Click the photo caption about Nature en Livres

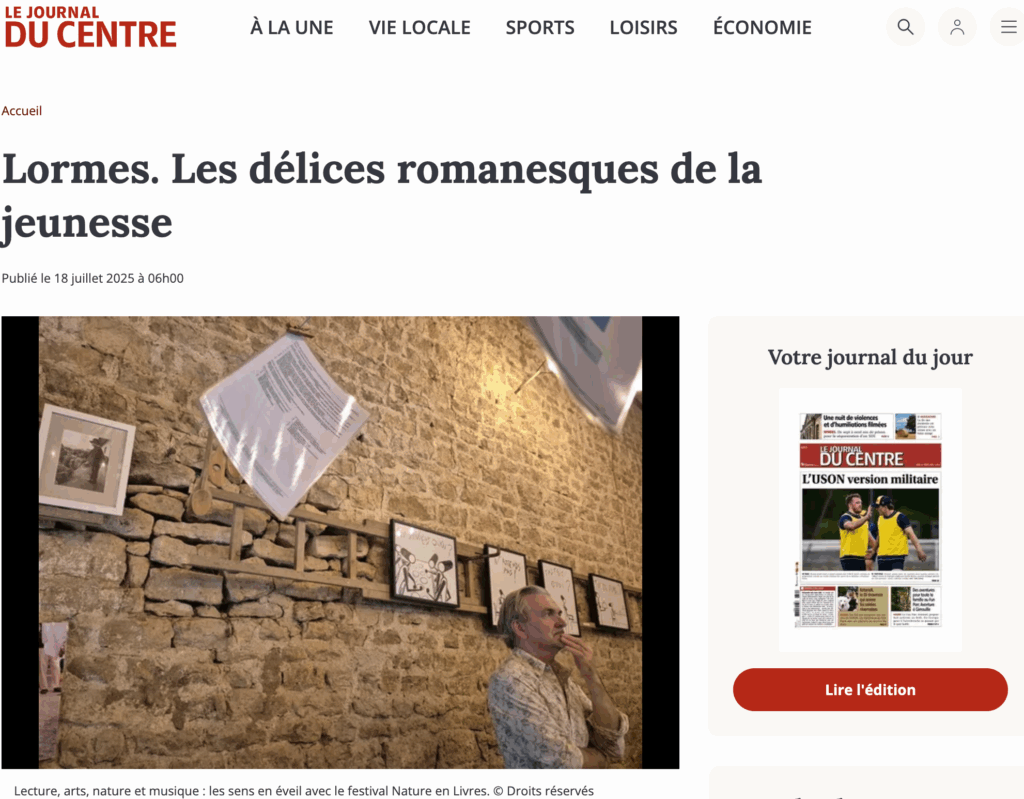coord(304,791)
